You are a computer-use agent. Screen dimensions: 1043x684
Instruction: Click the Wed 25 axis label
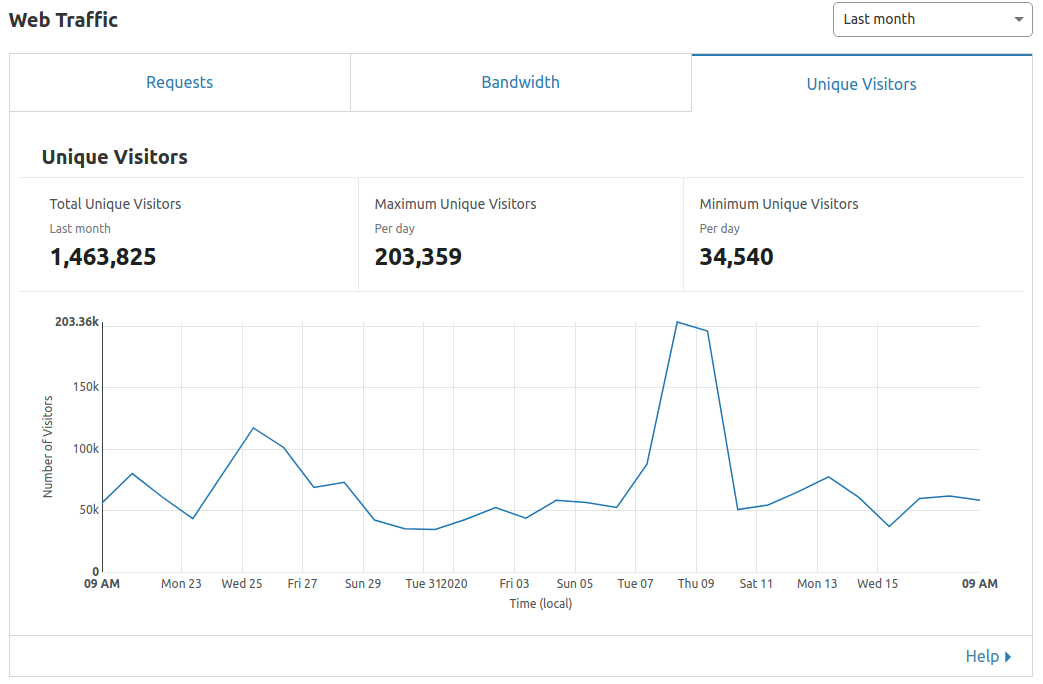pyautogui.click(x=242, y=584)
